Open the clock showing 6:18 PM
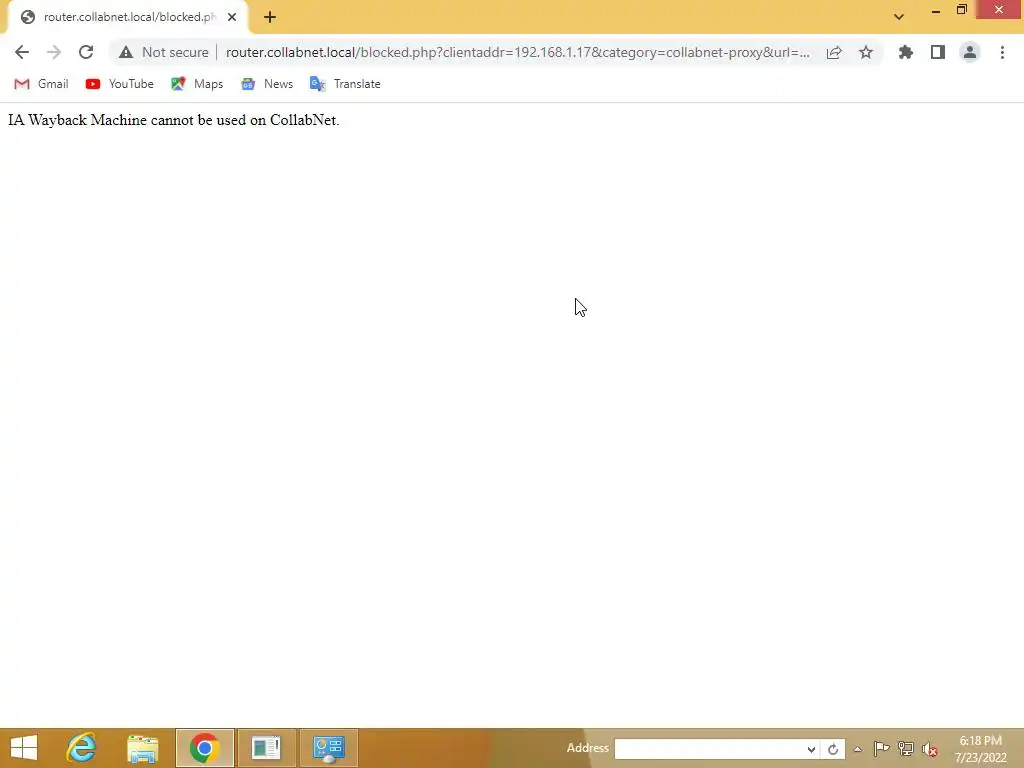The width and height of the screenshot is (1024, 768). (980, 749)
